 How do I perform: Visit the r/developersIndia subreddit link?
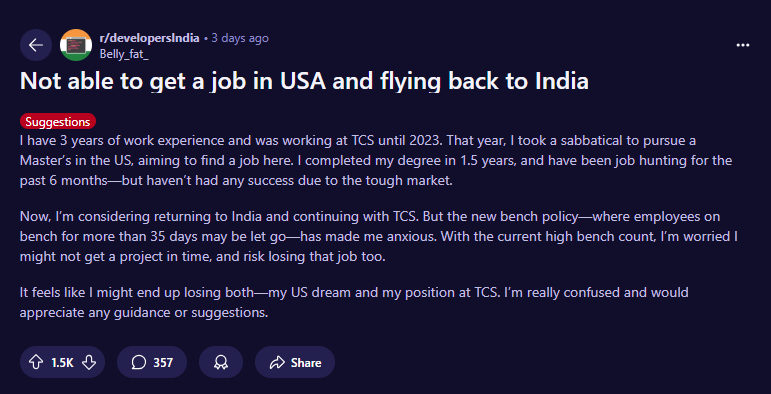[149, 38]
